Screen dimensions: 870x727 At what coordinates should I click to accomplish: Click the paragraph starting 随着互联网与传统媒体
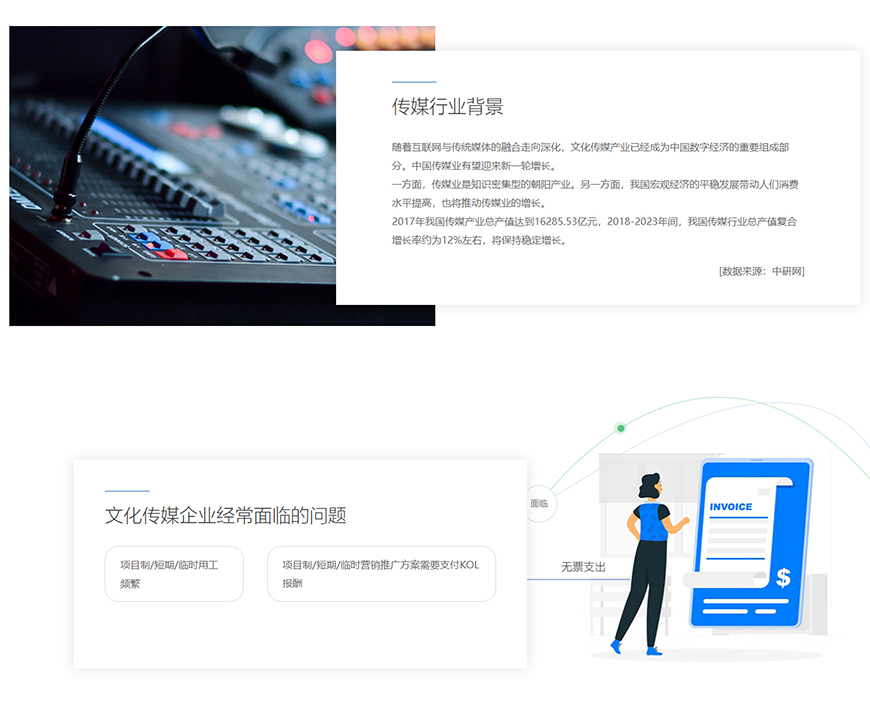[x=590, y=156]
